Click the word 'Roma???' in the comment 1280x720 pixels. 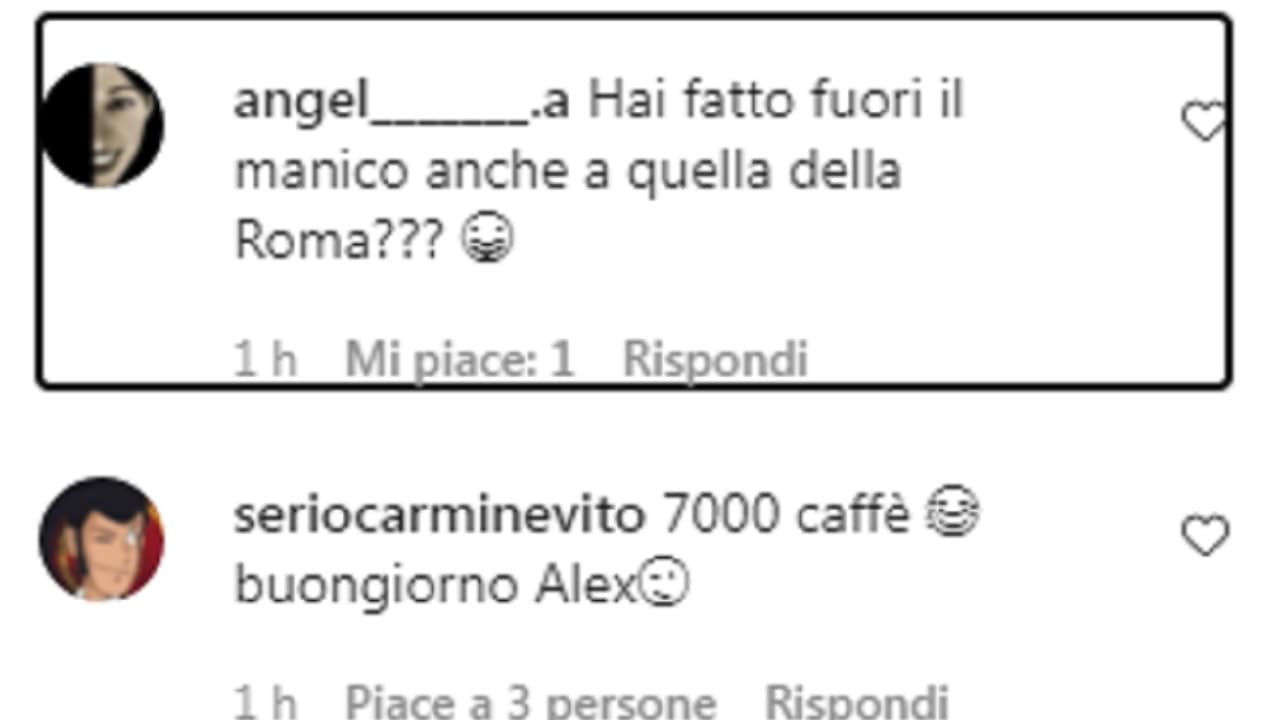tap(339, 240)
